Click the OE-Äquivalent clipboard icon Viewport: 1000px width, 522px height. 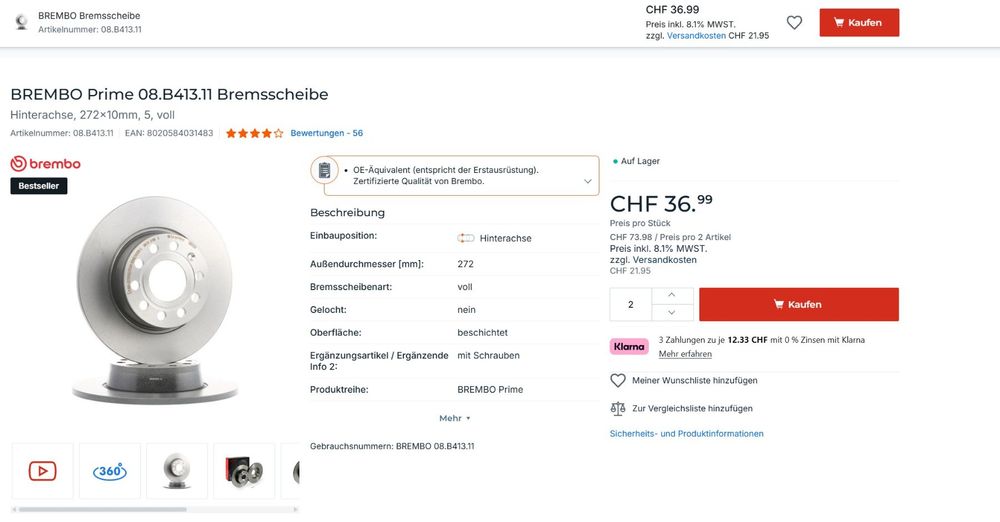[324, 170]
